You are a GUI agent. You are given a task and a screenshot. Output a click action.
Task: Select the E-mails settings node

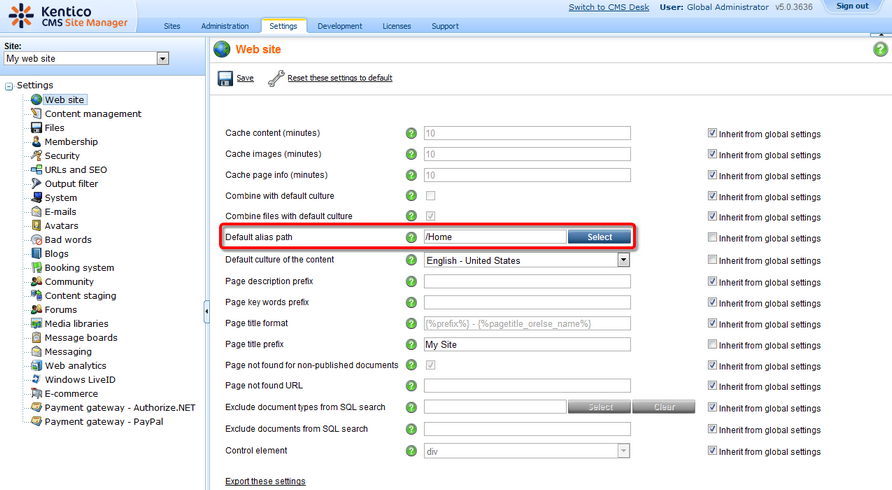click(60, 212)
